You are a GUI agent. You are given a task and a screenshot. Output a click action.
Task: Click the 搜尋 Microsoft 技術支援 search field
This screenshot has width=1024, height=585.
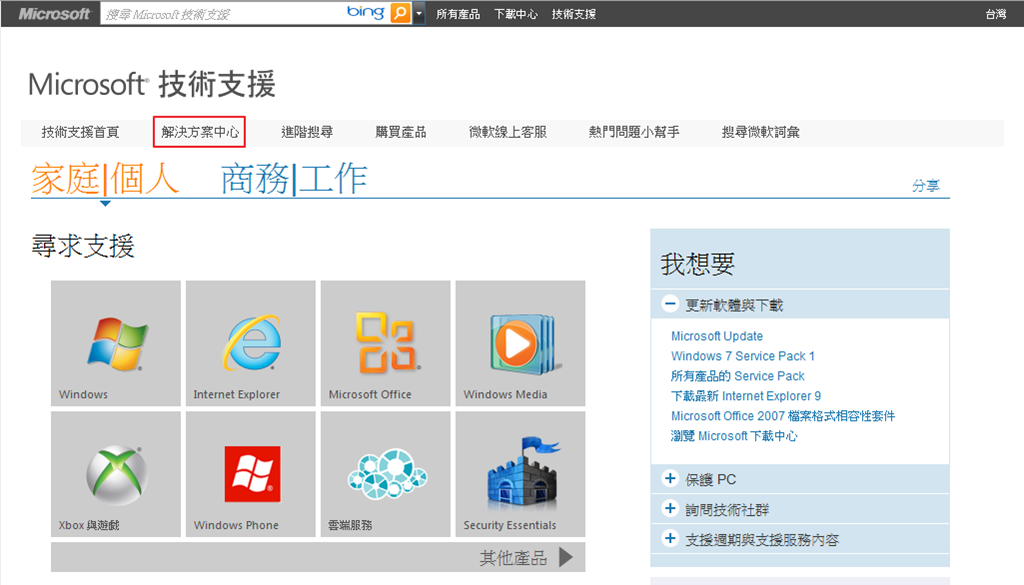[222, 14]
